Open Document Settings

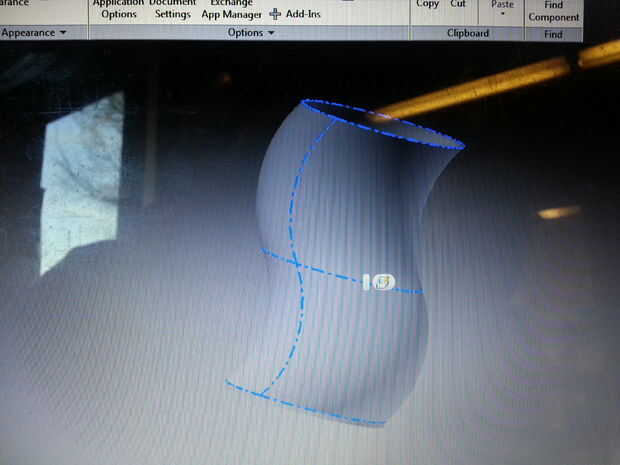pyautogui.click(x=173, y=9)
